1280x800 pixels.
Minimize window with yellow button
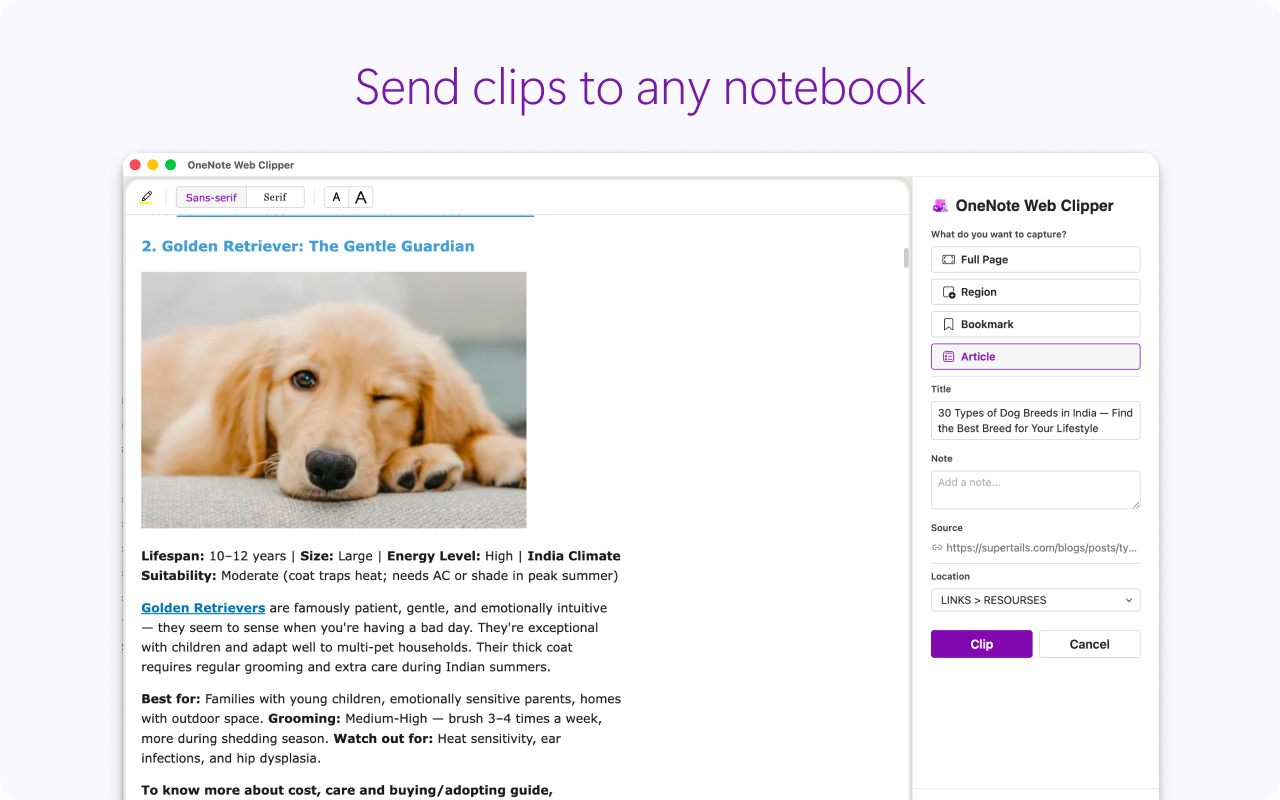(153, 165)
